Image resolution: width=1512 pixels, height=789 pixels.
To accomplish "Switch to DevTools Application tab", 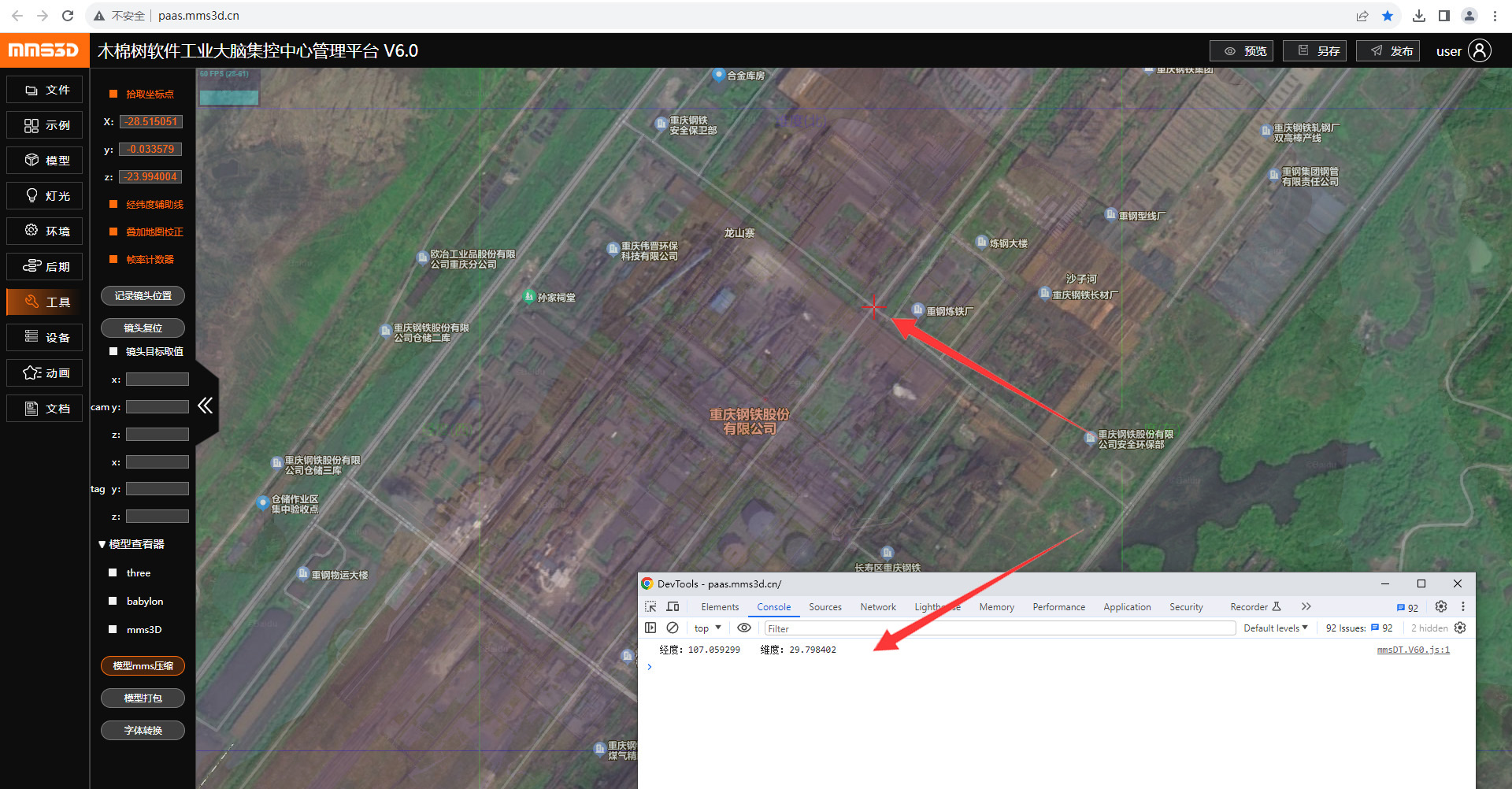I will (1127, 607).
